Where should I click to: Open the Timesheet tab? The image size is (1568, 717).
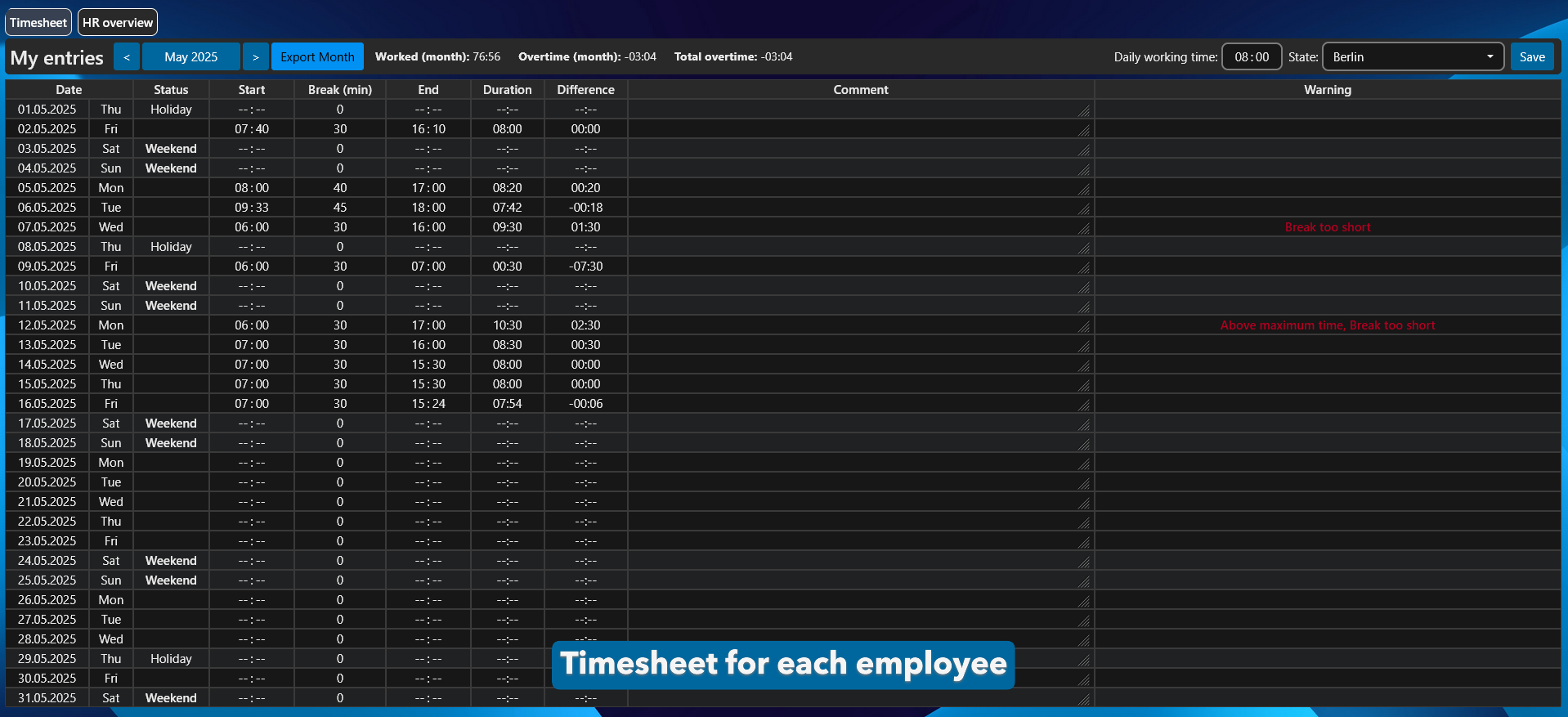(x=38, y=22)
